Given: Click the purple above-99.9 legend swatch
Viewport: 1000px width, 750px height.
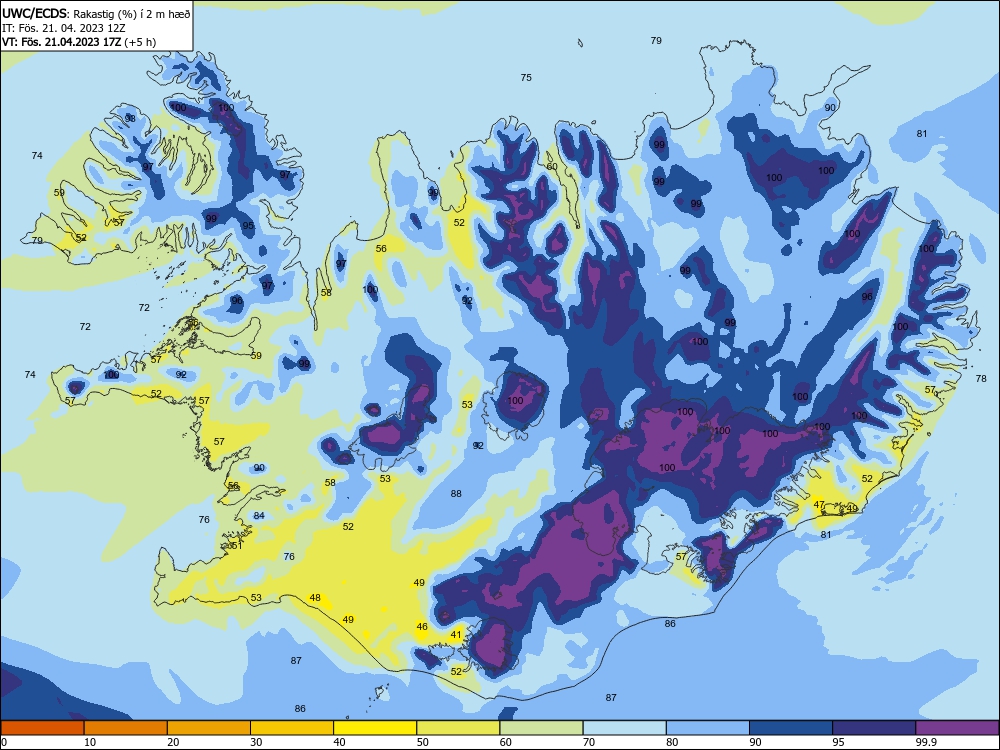Looking at the screenshot, I should (x=957, y=728).
